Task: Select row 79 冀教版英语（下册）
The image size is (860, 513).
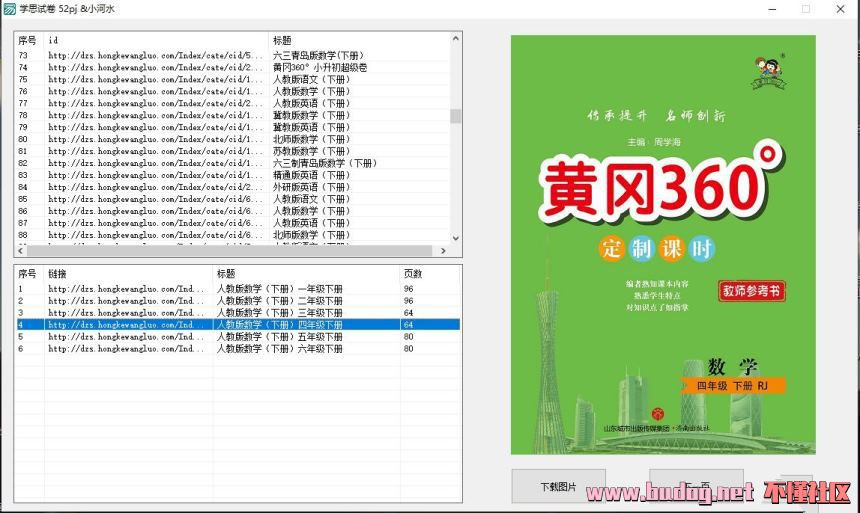Action: click(233, 127)
